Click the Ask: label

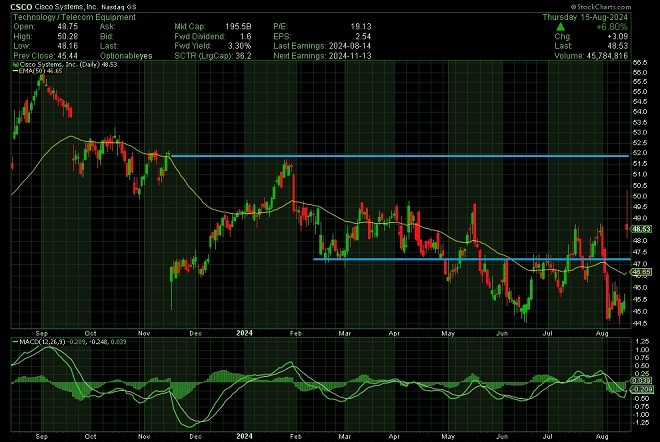click(107, 27)
